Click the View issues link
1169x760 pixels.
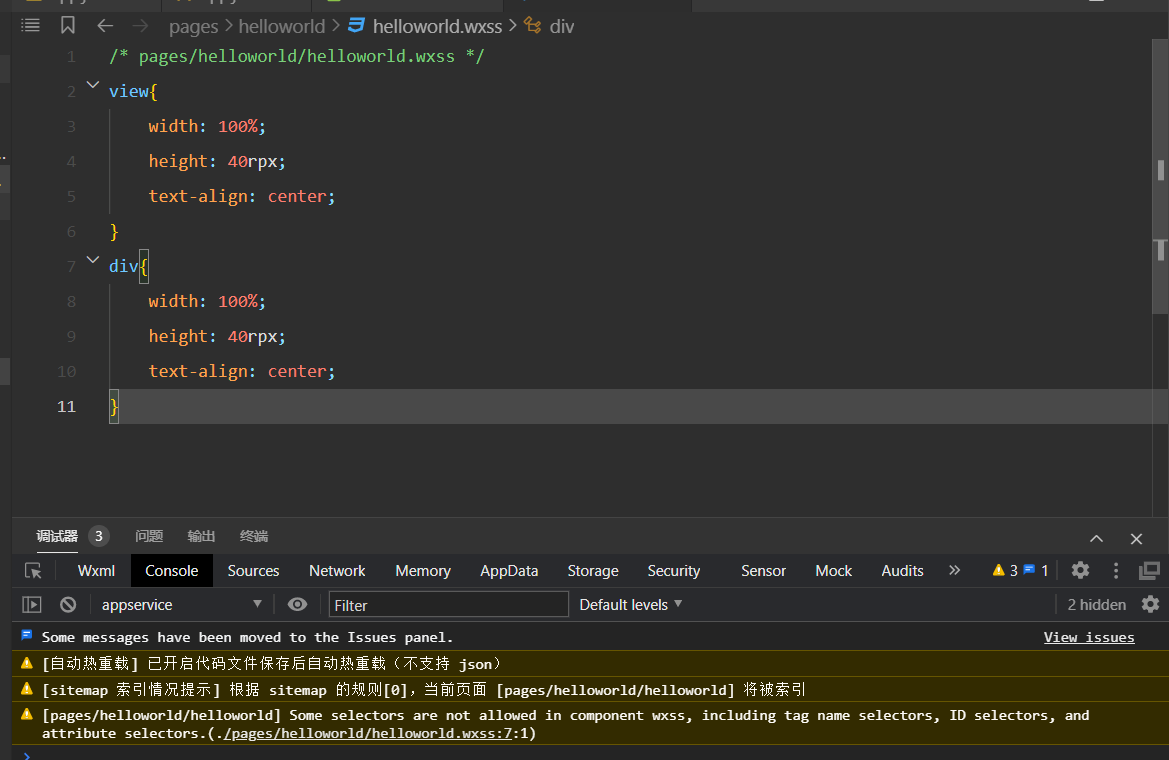click(x=1088, y=637)
